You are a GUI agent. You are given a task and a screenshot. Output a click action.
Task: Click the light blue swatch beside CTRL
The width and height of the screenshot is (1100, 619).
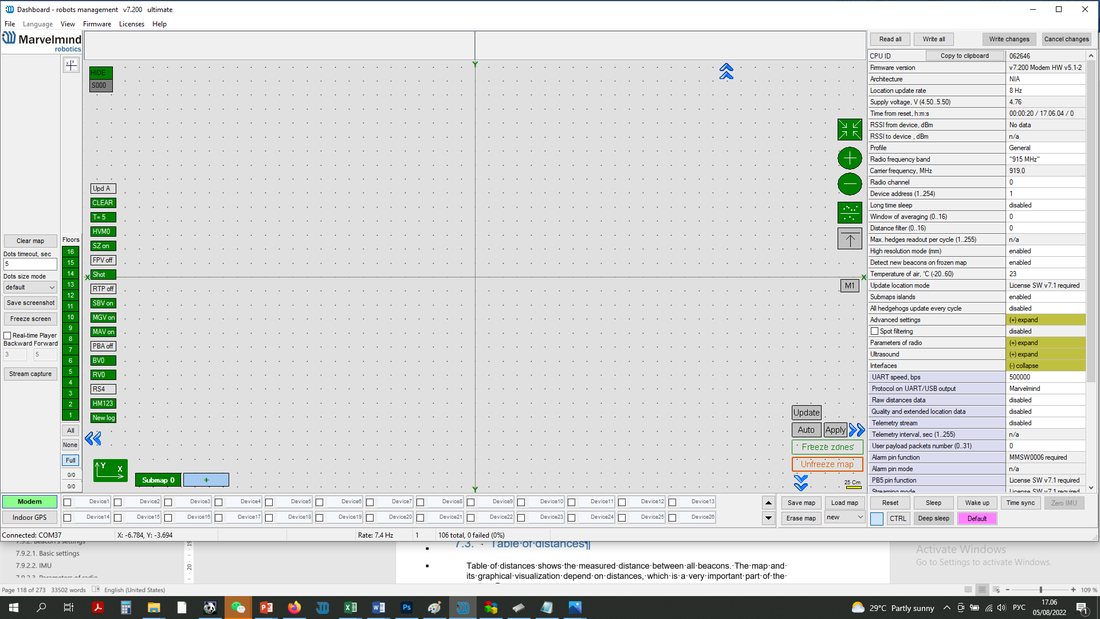(x=877, y=519)
